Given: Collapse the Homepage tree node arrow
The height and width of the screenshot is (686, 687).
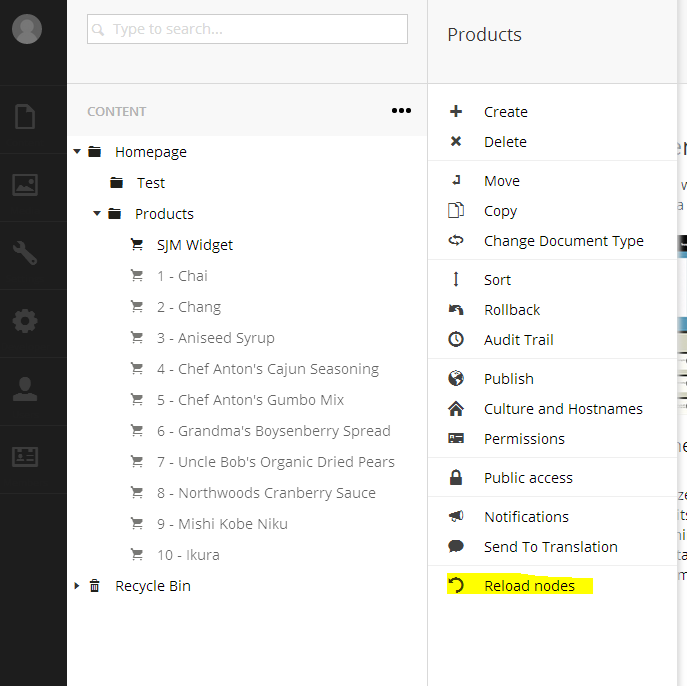Looking at the screenshot, I should click(x=77, y=152).
